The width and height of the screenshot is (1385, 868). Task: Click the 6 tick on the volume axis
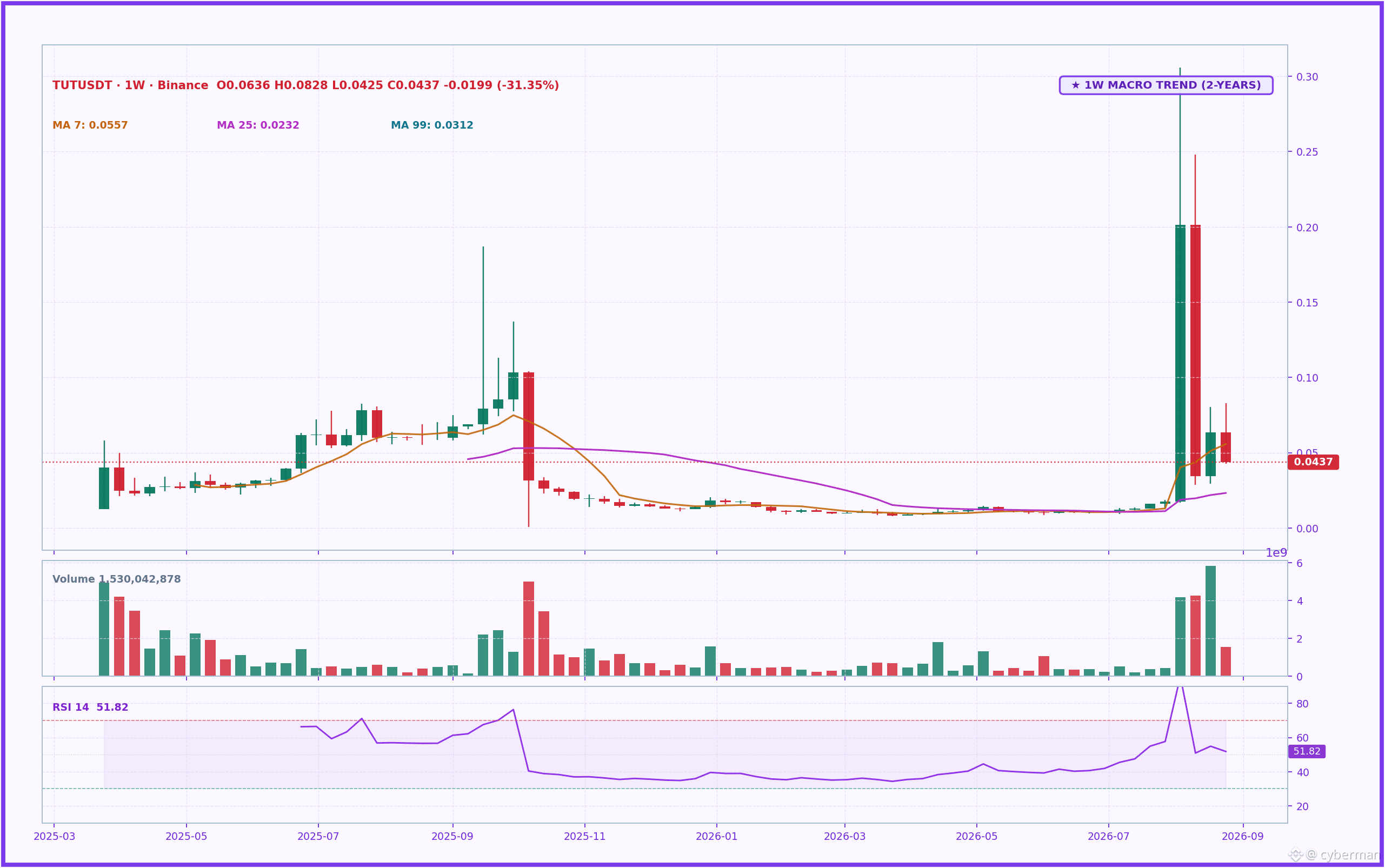(x=1300, y=563)
